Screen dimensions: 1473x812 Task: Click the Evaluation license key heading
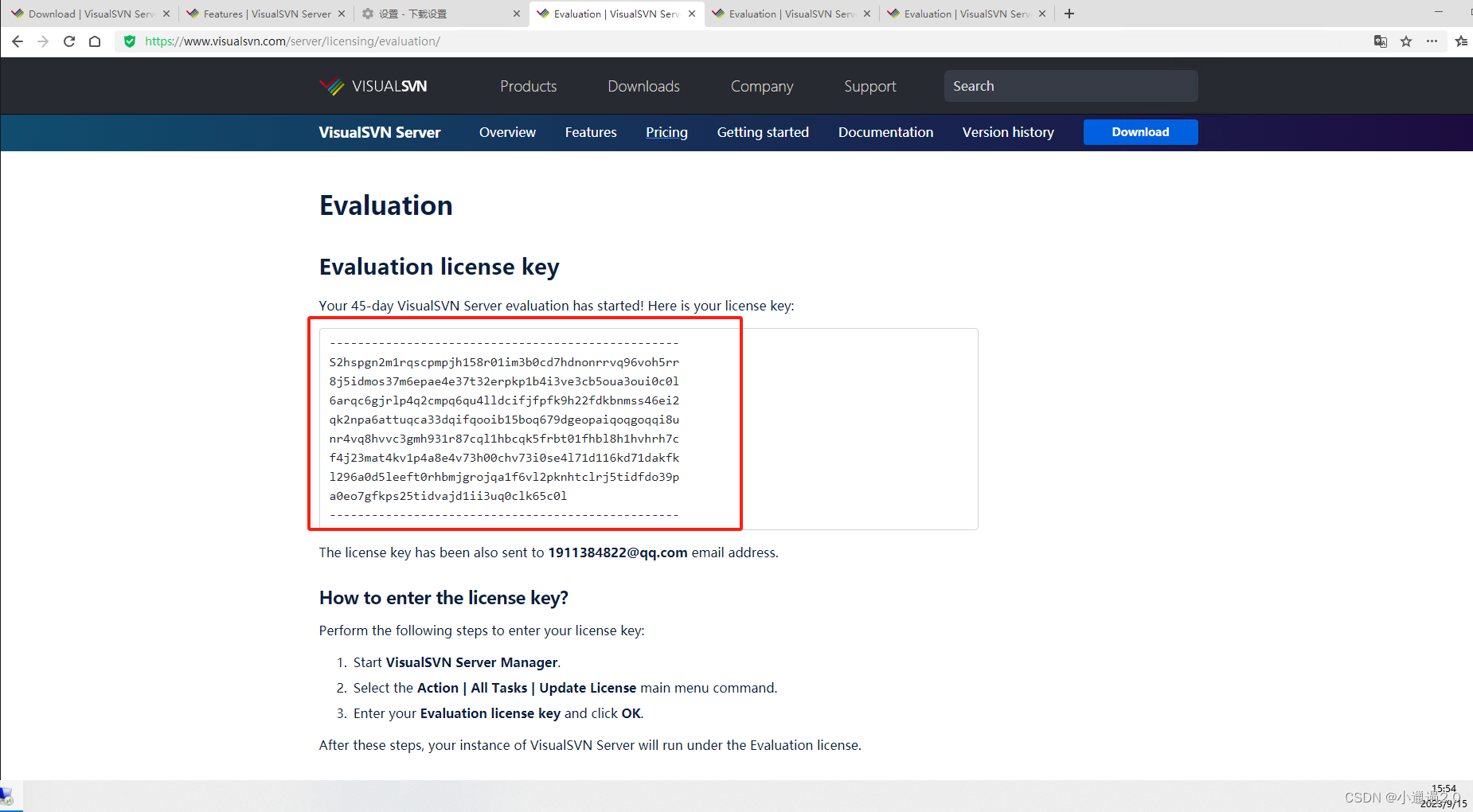pyautogui.click(x=440, y=267)
